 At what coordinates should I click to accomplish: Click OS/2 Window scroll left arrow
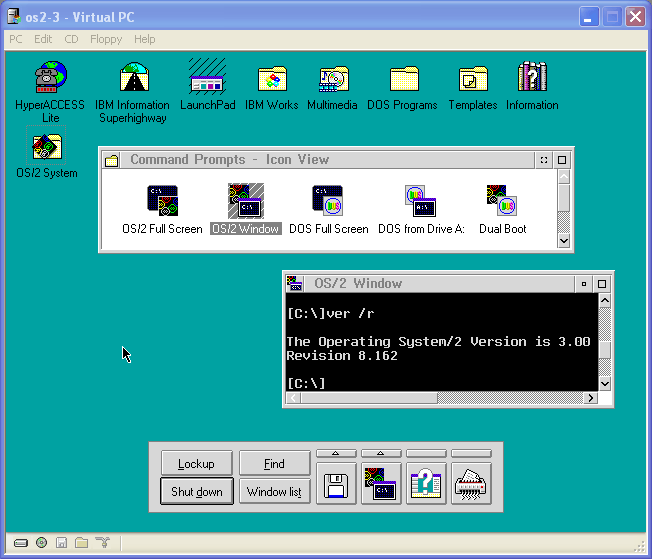(x=294, y=398)
